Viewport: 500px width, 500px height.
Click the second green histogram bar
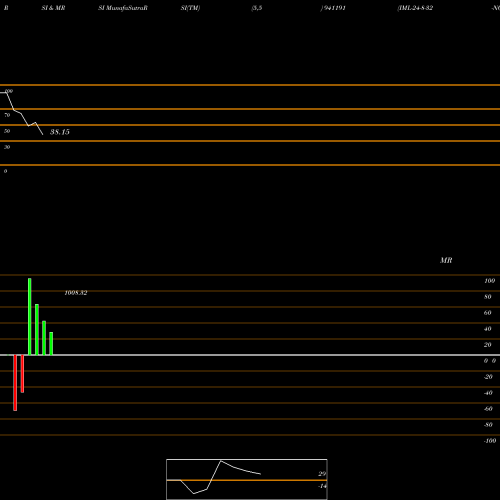click(x=37, y=330)
